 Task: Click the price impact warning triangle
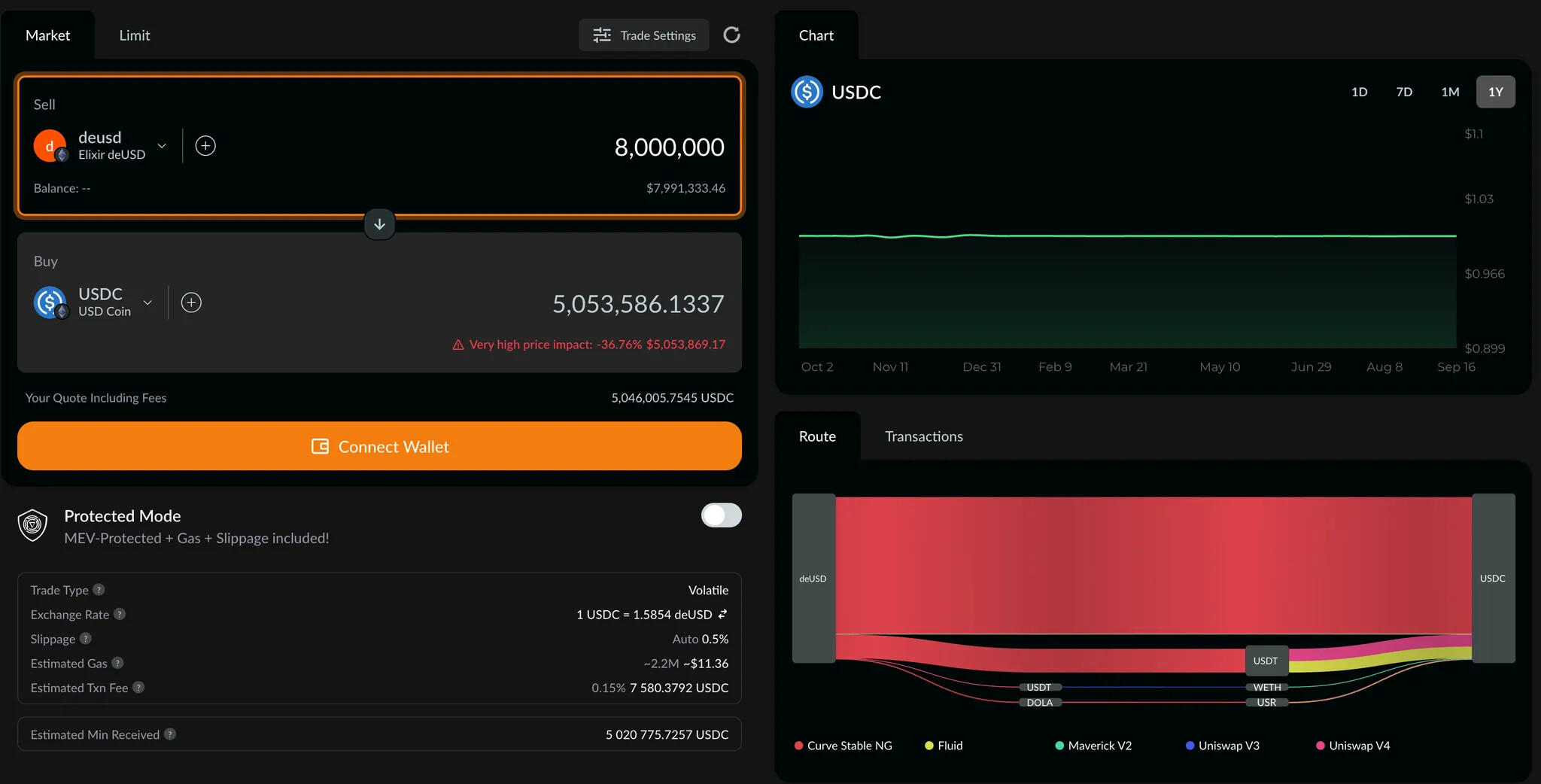tap(458, 345)
